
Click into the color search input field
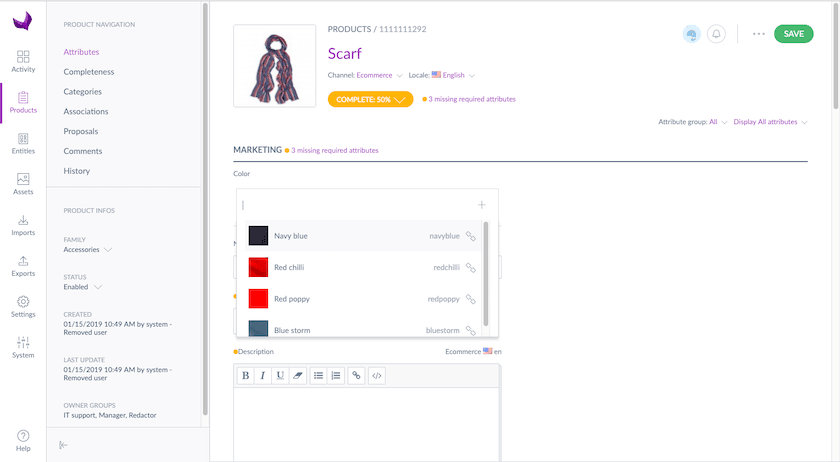click(359, 205)
